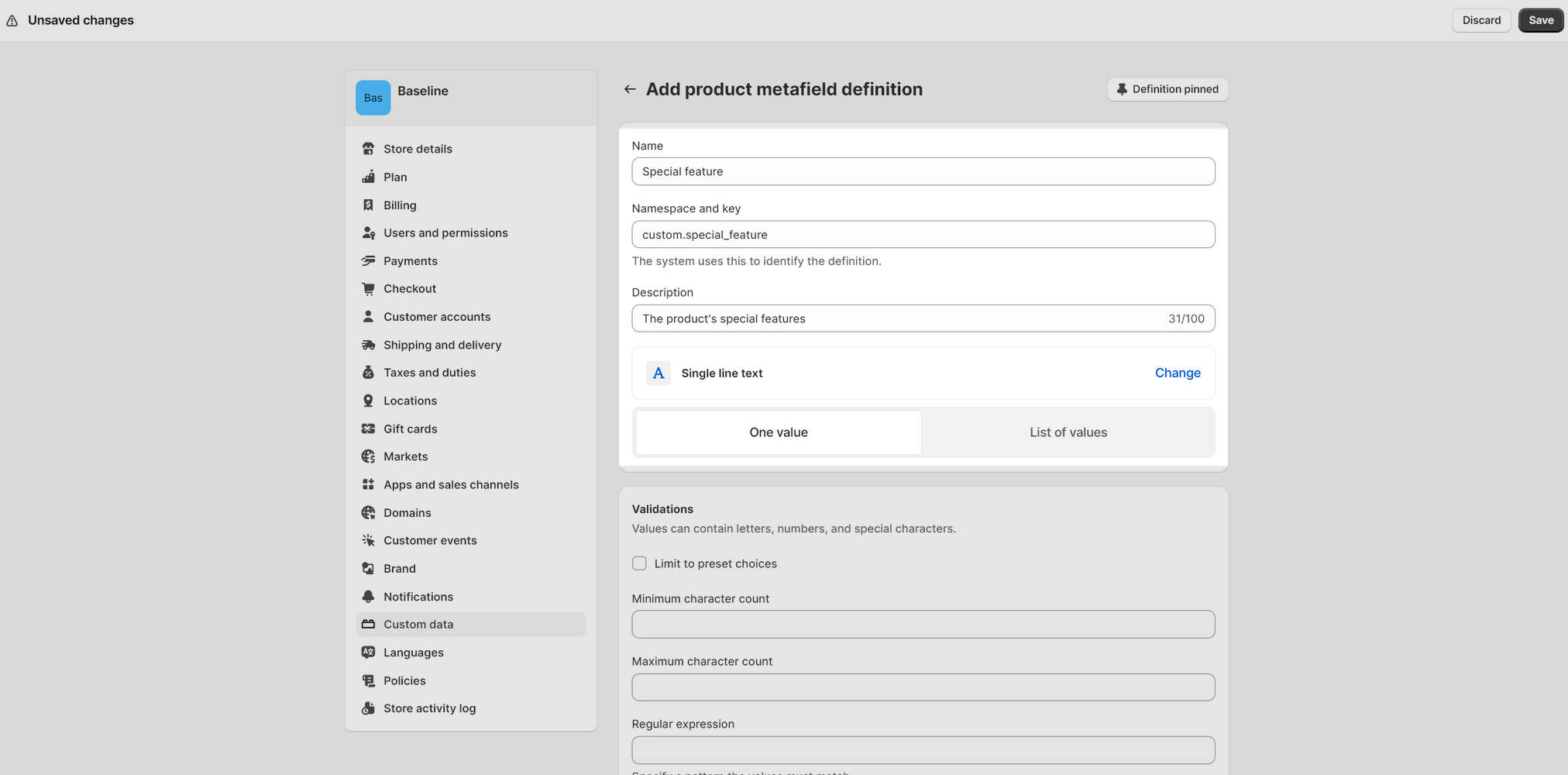Select the One value tab
Viewport: 1568px width, 775px height.
778,432
